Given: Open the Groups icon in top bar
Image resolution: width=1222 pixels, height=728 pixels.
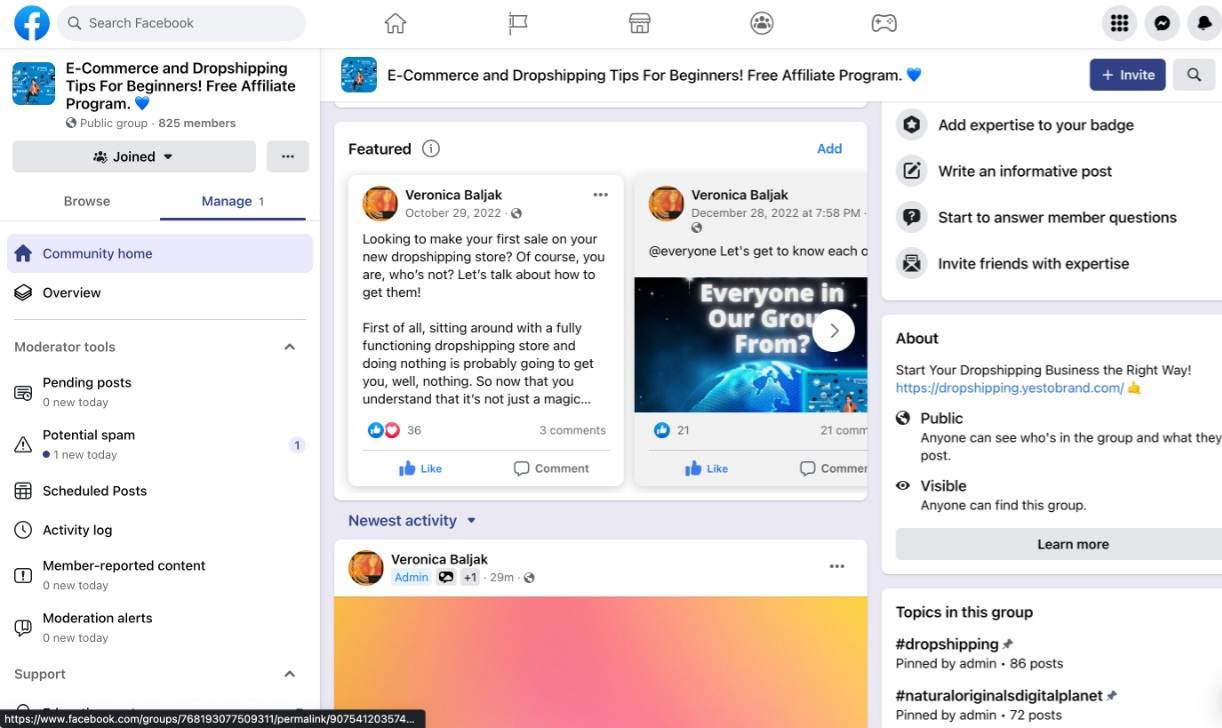Looking at the screenshot, I should [x=762, y=23].
